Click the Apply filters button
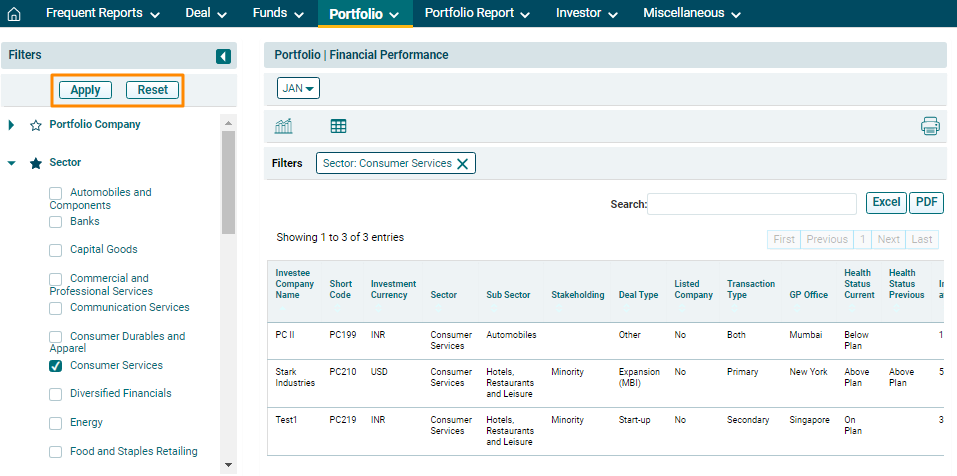The height and width of the screenshot is (476, 957). (85, 90)
